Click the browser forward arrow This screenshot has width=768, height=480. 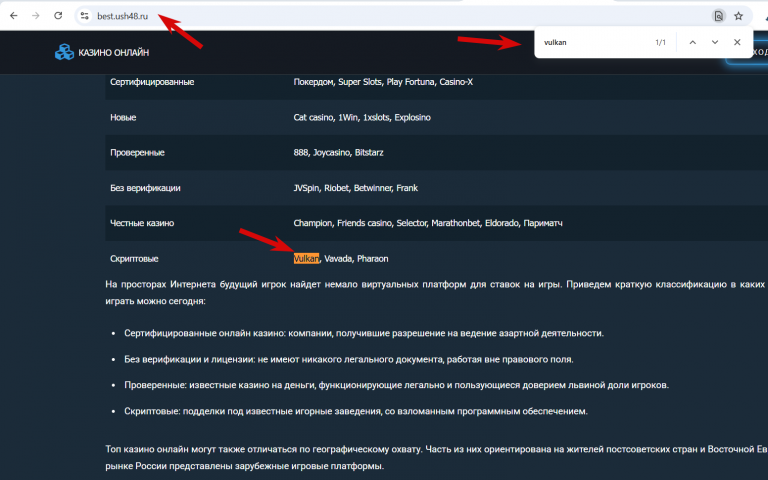click(36, 16)
